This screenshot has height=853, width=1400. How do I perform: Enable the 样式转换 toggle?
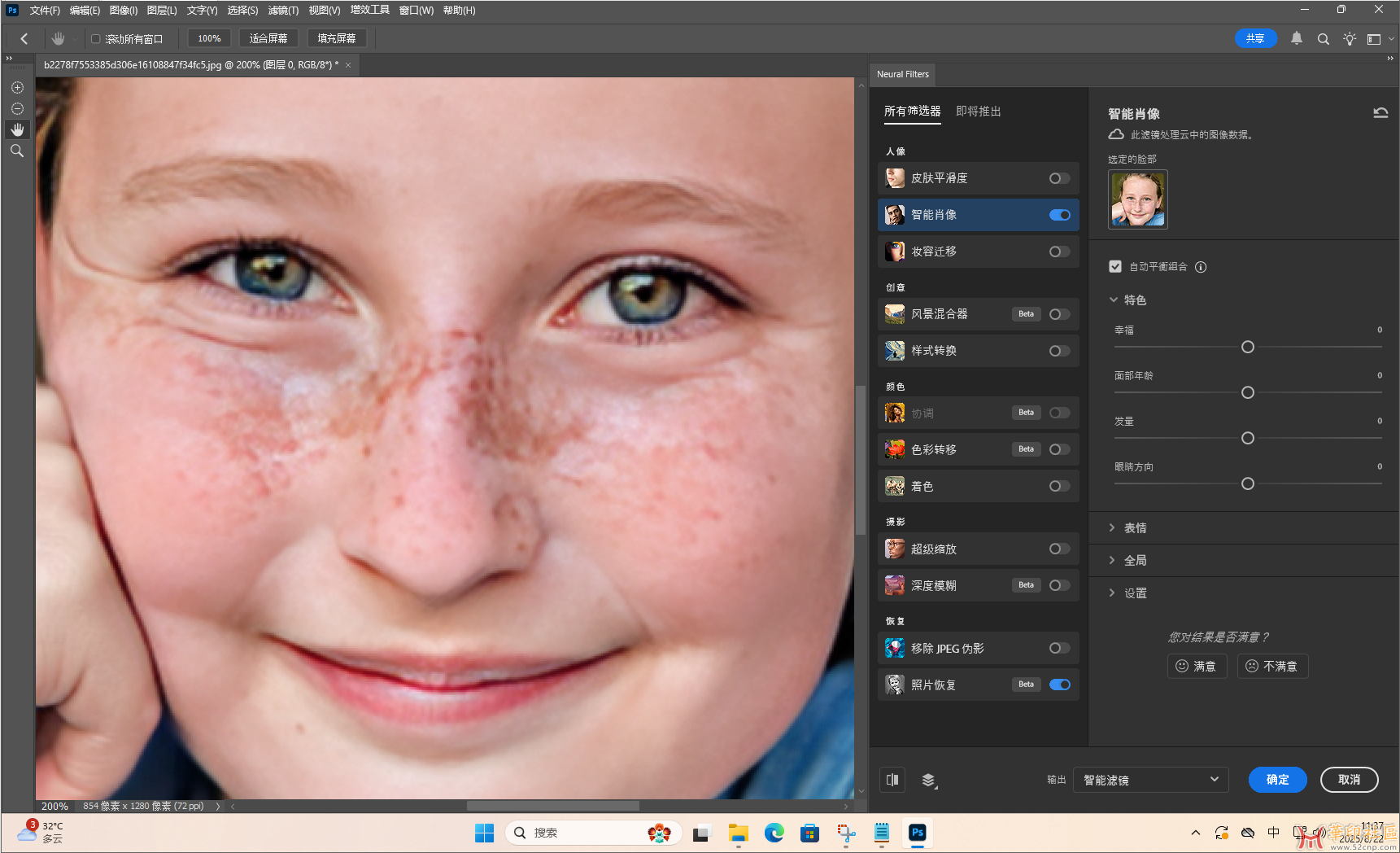point(1059,351)
